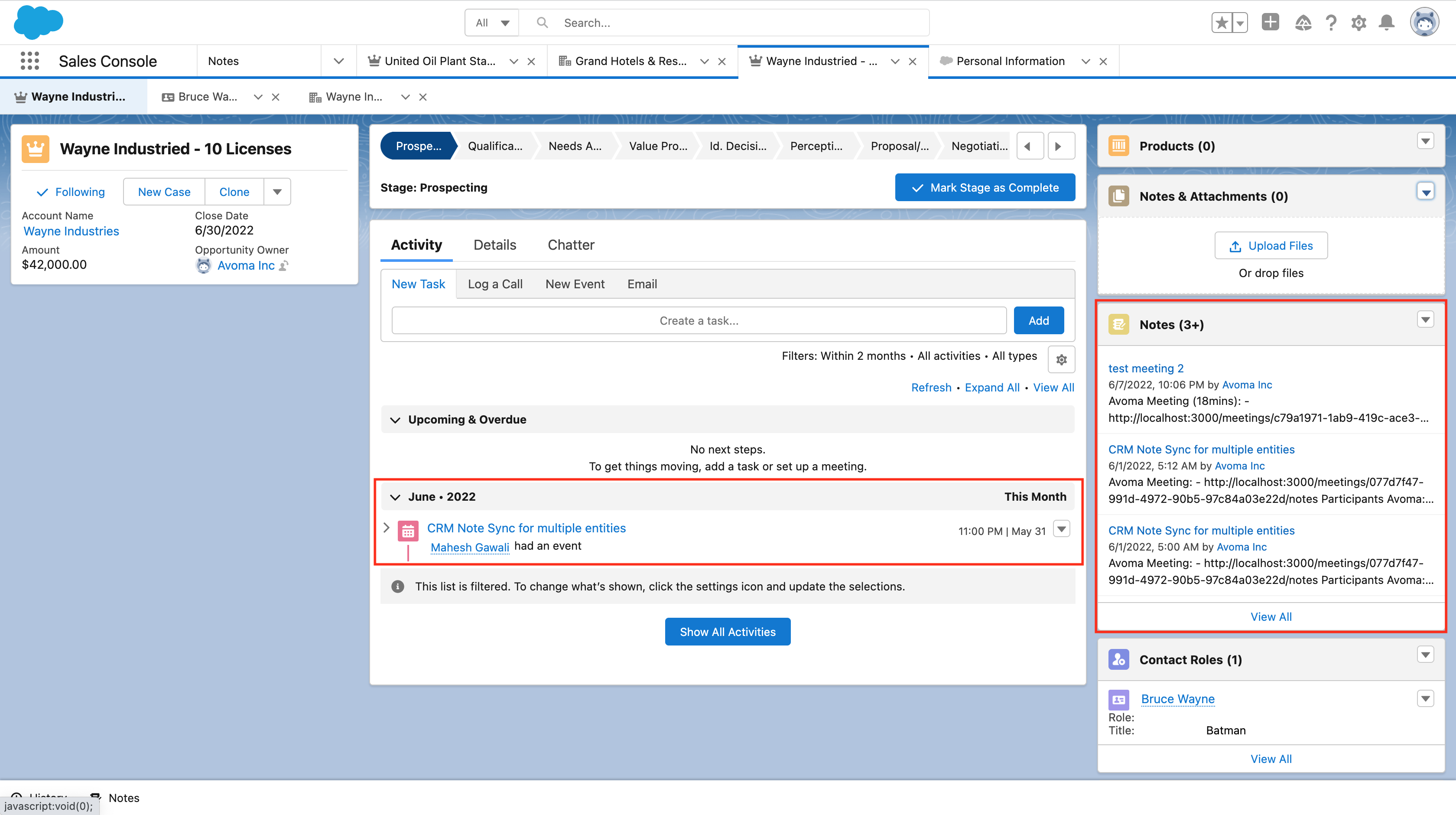1456x815 pixels.
Task: Click the search magnifier icon
Action: pyautogui.click(x=542, y=23)
